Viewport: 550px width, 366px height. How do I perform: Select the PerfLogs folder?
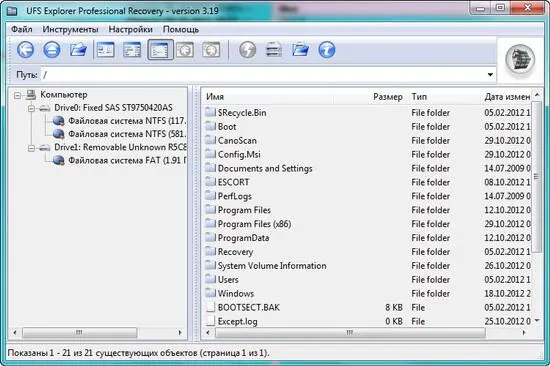tap(235, 196)
